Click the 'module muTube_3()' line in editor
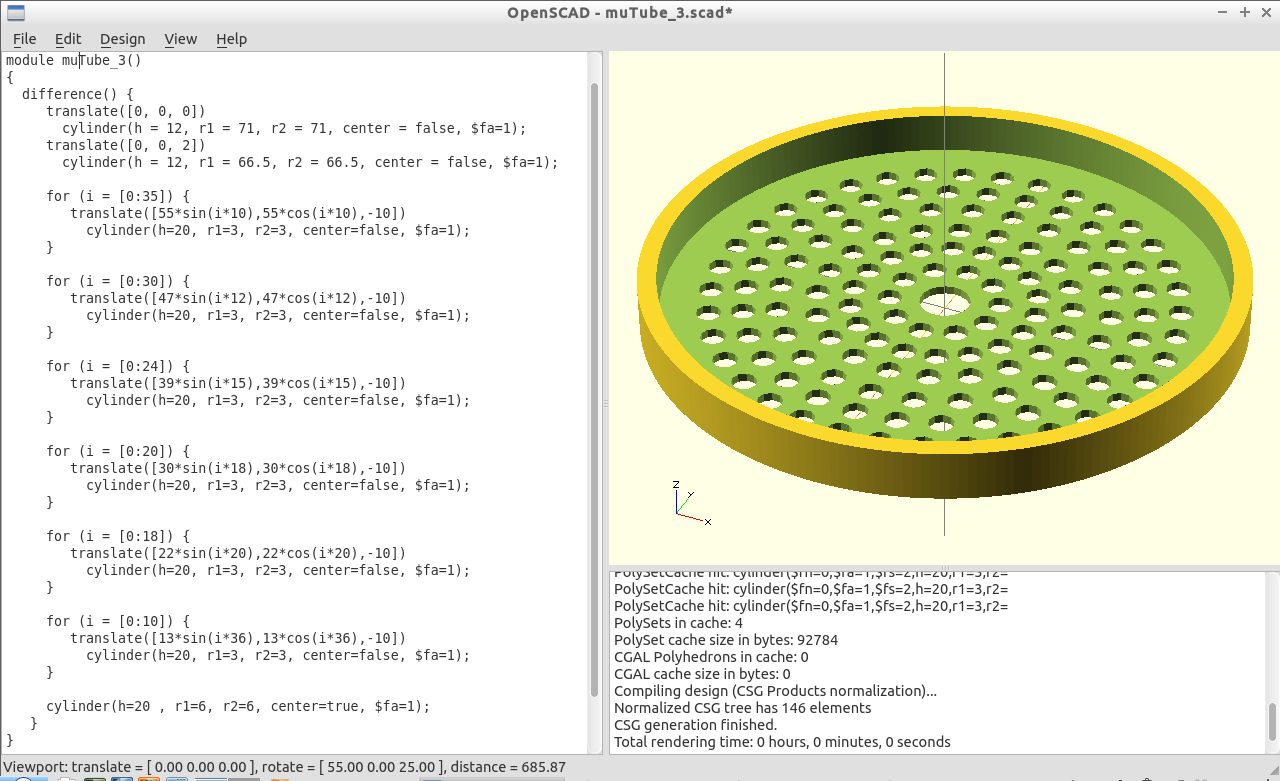 coord(74,60)
